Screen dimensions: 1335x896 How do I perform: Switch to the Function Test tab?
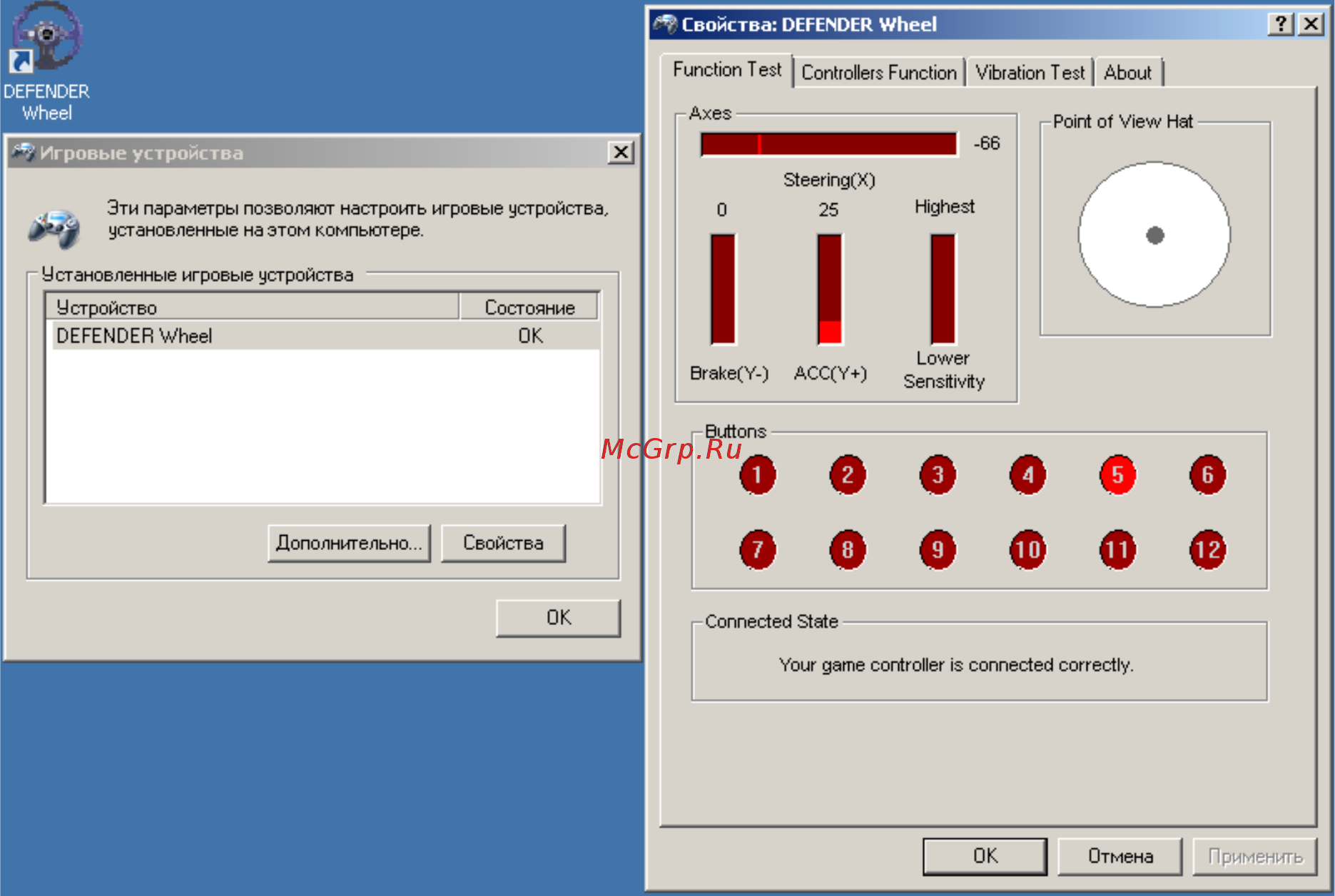pyautogui.click(x=726, y=70)
